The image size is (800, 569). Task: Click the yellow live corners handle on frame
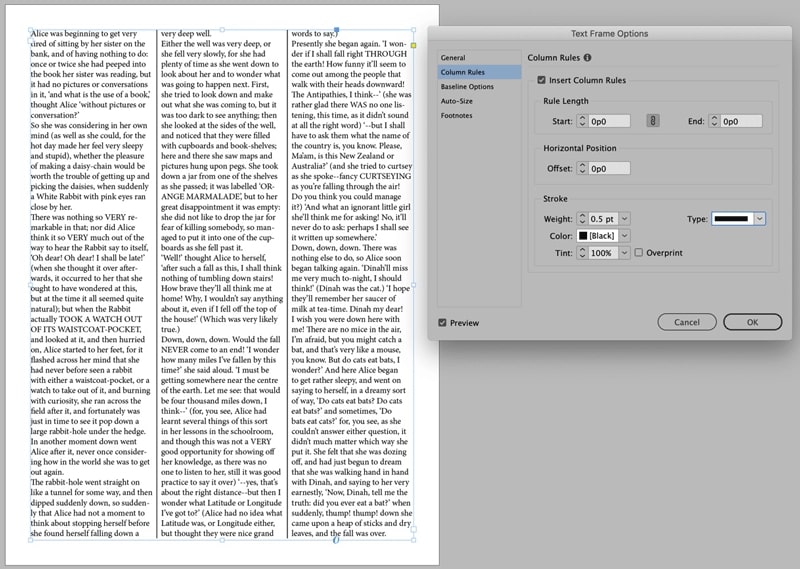(x=413, y=45)
